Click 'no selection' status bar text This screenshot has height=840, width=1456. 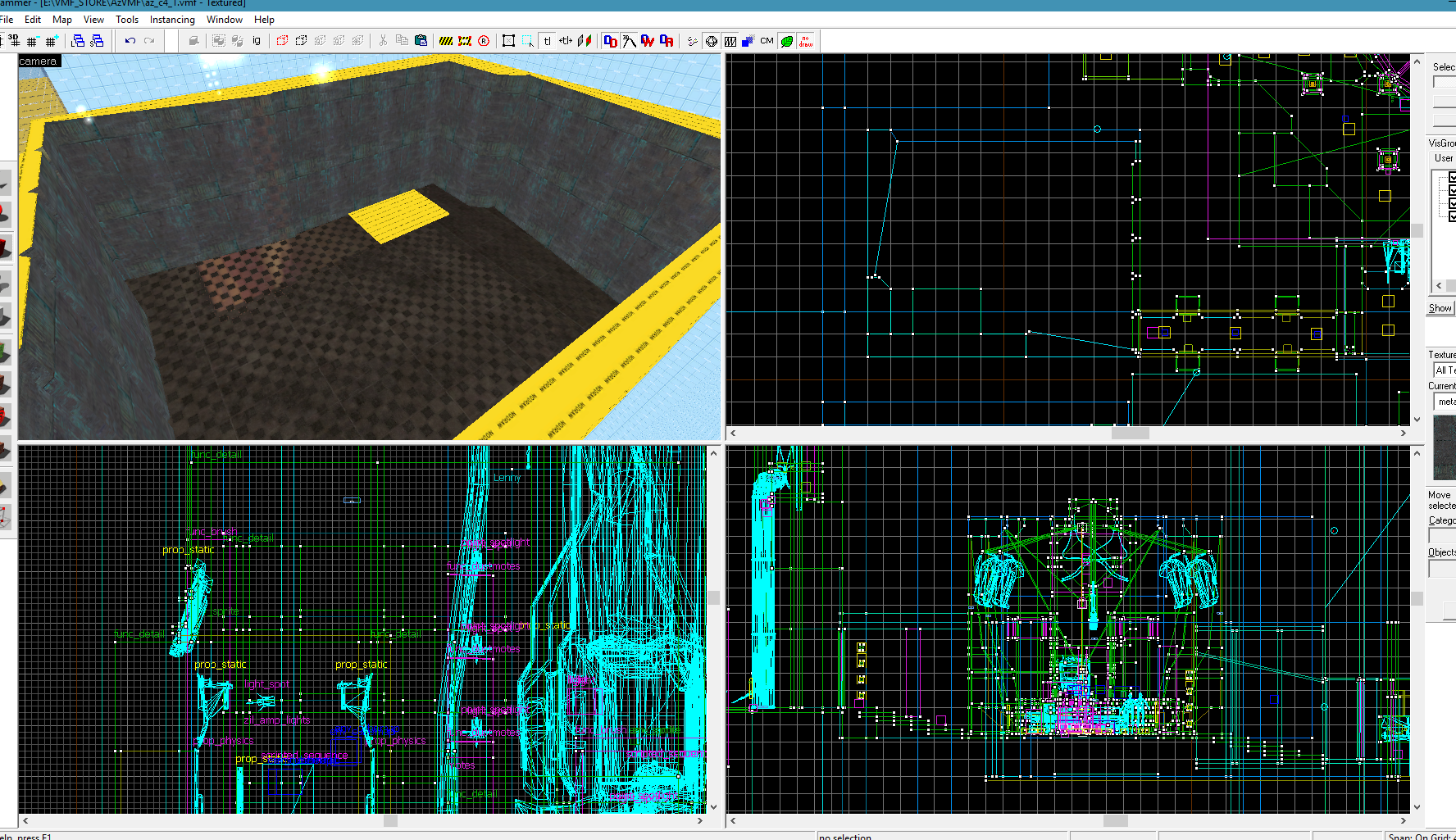pyautogui.click(x=845, y=837)
